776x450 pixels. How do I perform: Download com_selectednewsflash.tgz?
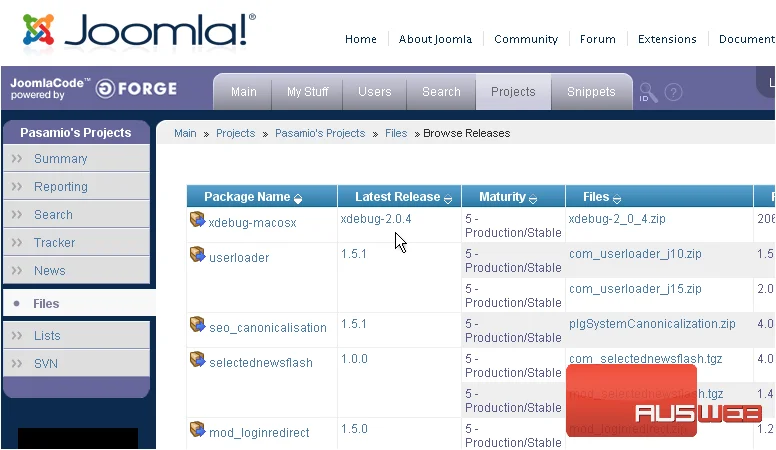645,358
